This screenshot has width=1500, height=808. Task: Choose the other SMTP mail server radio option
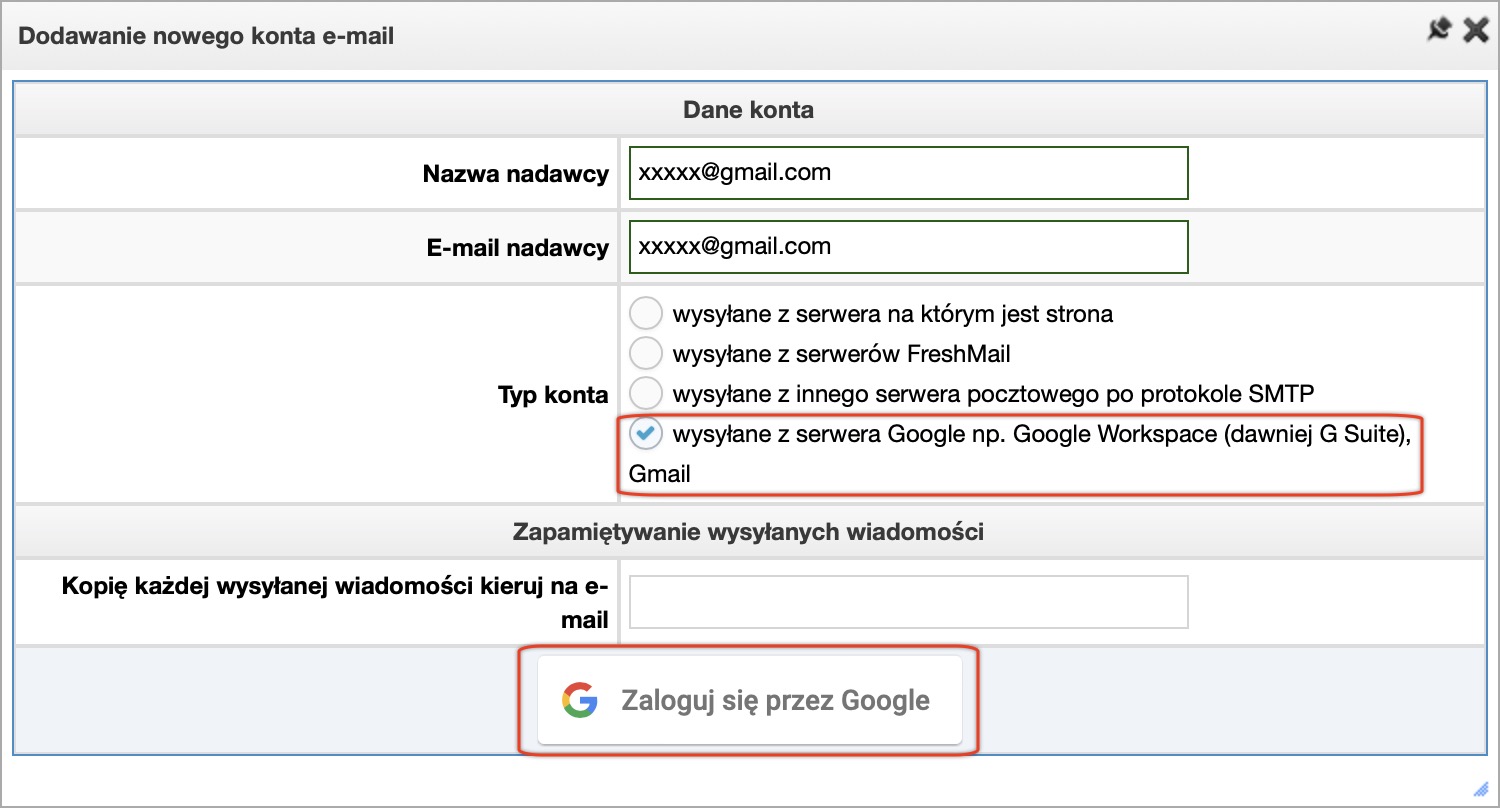pos(645,392)
